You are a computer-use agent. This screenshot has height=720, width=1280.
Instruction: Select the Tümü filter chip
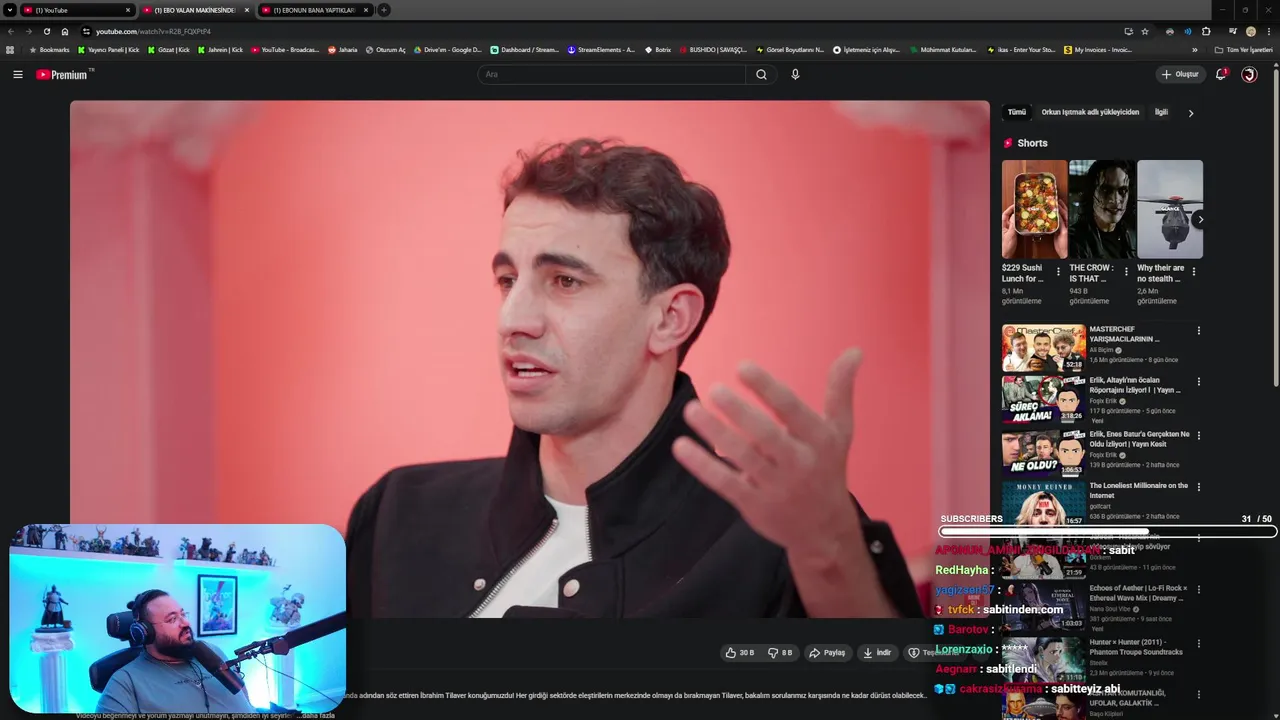coord(1017,112)
